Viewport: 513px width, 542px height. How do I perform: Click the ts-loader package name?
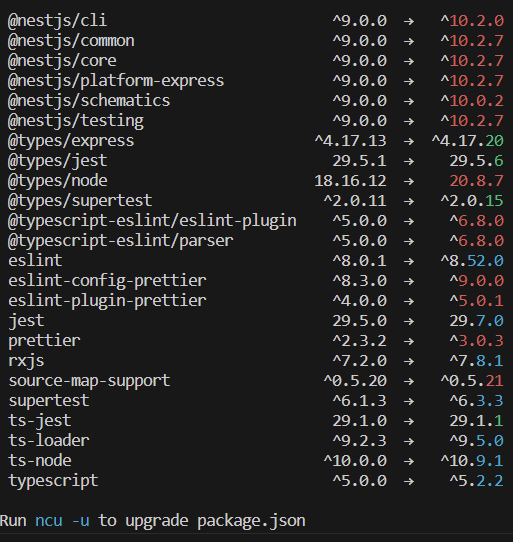[48, 441]
